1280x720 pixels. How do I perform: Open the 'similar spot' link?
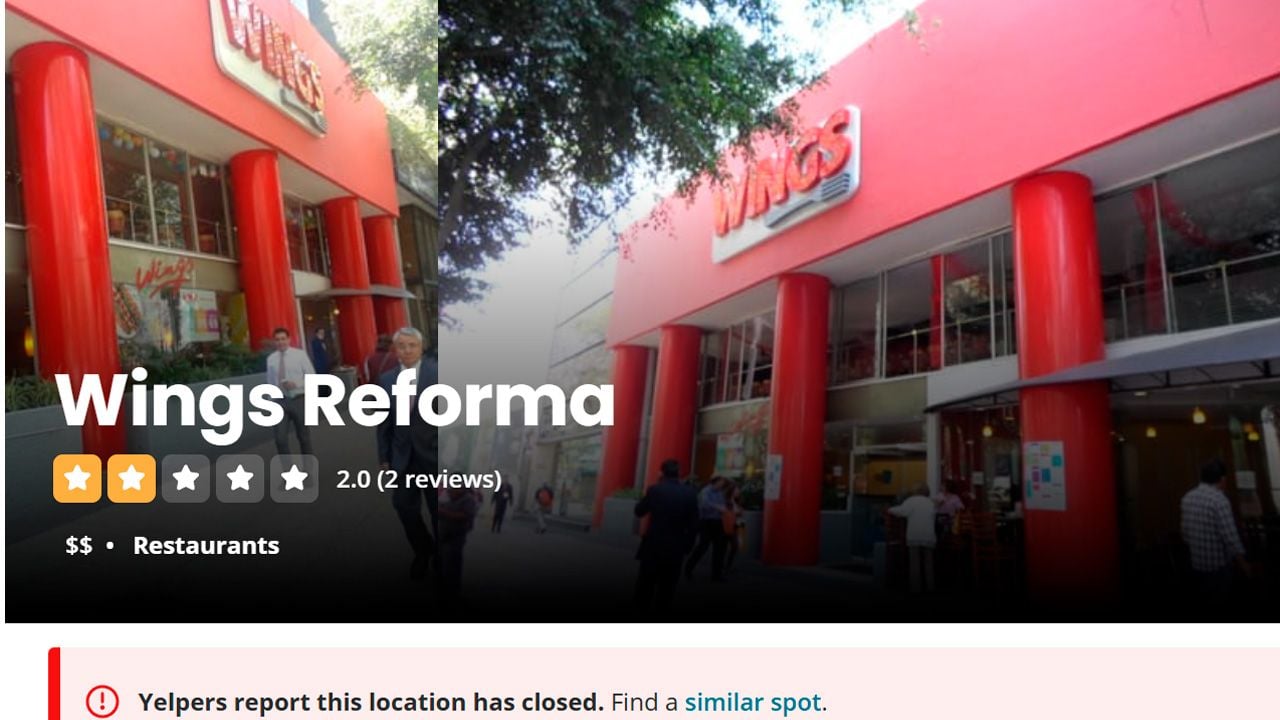tap(753, 702)
